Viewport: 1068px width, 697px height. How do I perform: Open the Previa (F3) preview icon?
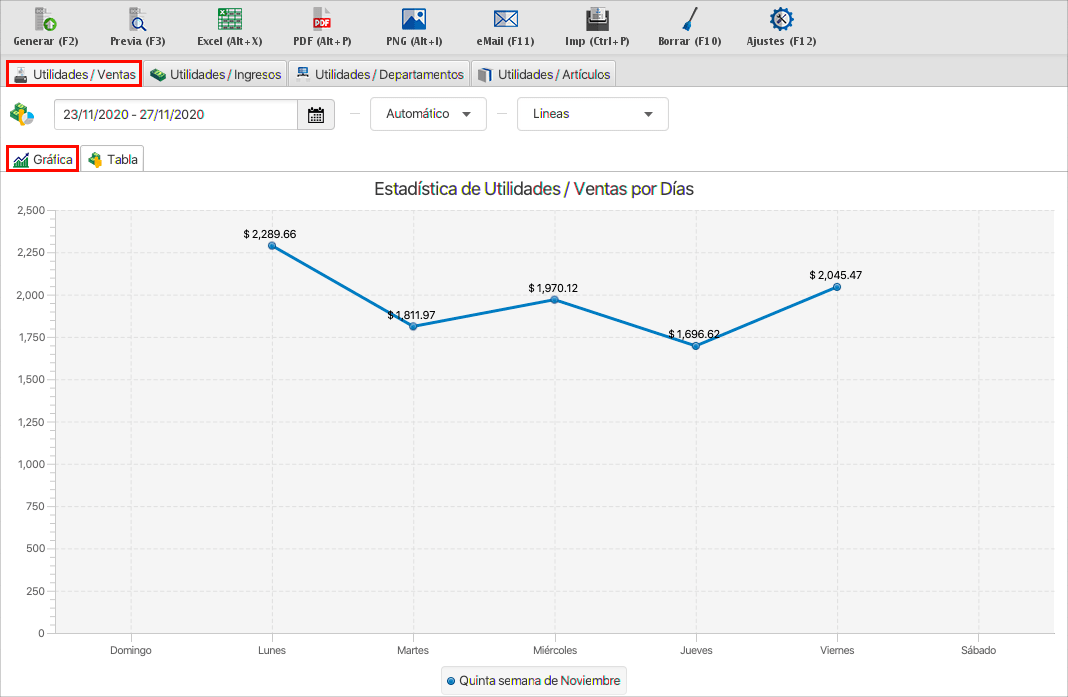pos(138,20)
